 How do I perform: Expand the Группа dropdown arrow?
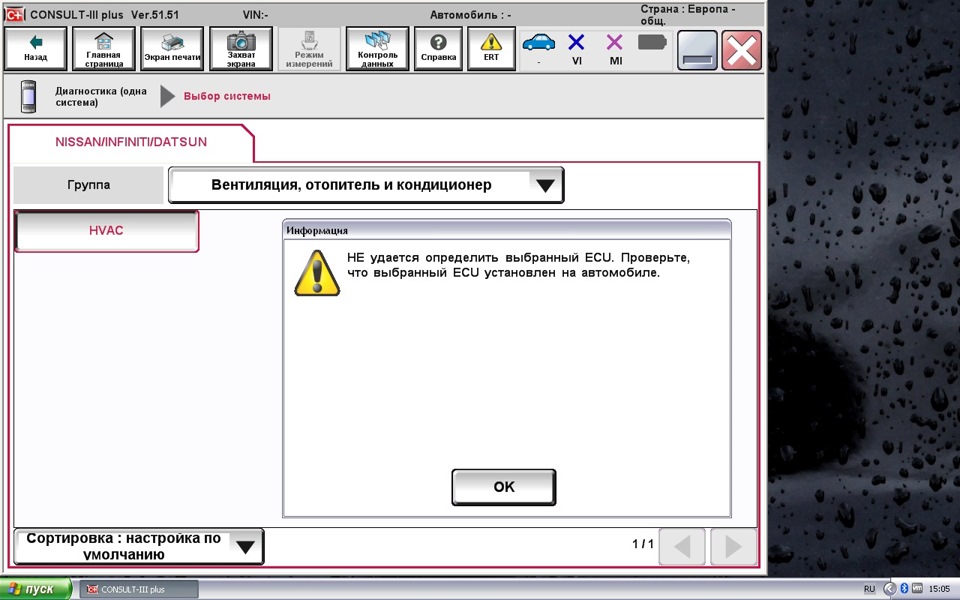click(x=545, y=185)
